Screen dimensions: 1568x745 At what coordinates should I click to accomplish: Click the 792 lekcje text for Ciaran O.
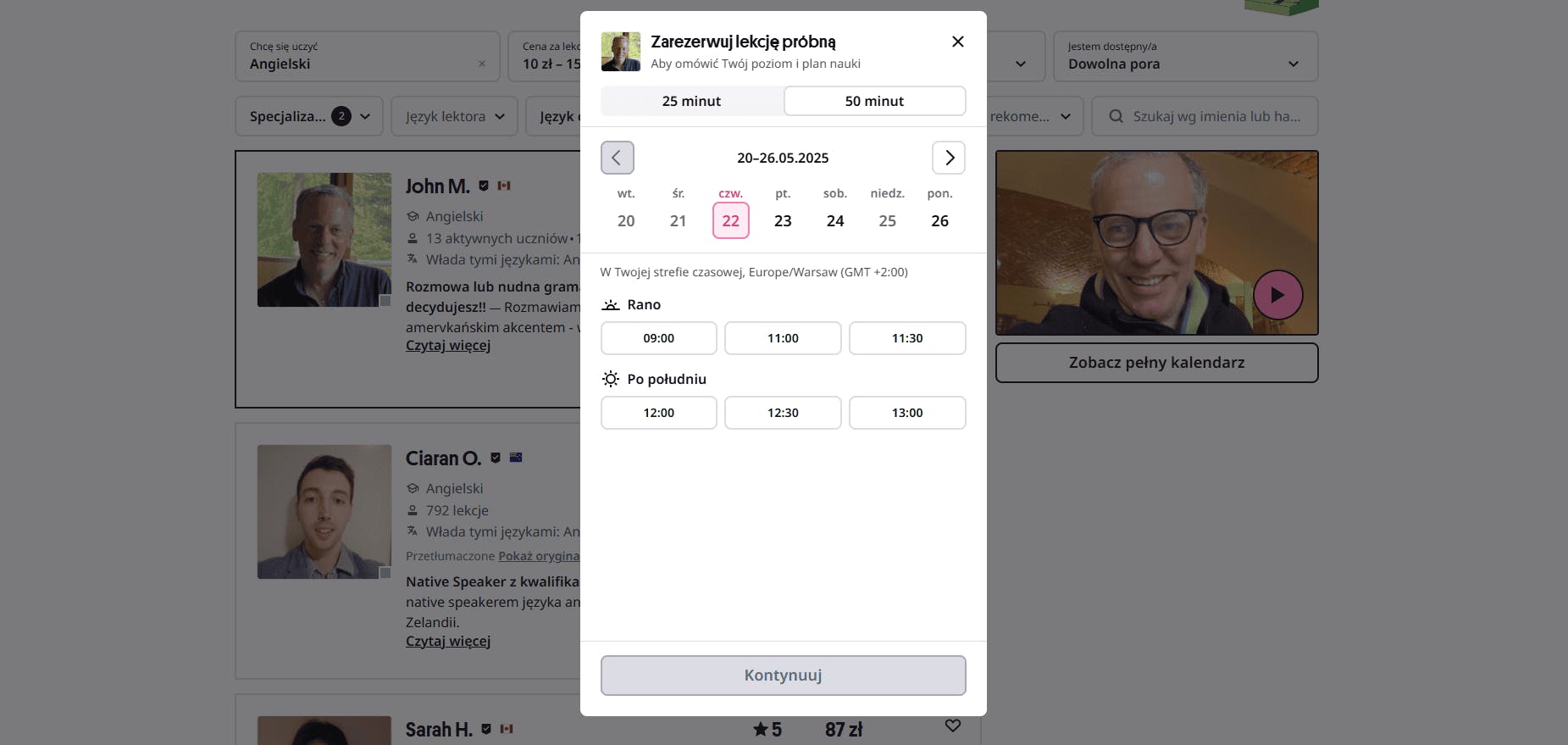457,510
